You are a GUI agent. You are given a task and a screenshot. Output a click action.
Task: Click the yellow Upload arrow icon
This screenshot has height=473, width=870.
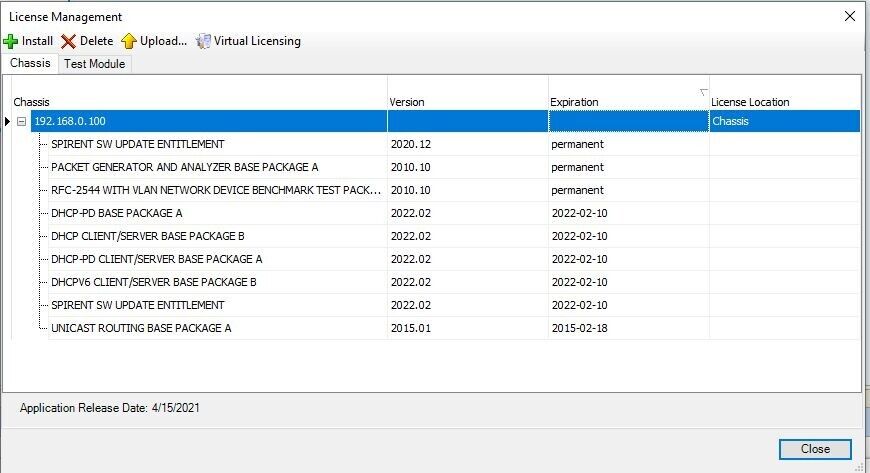(129, 41)
